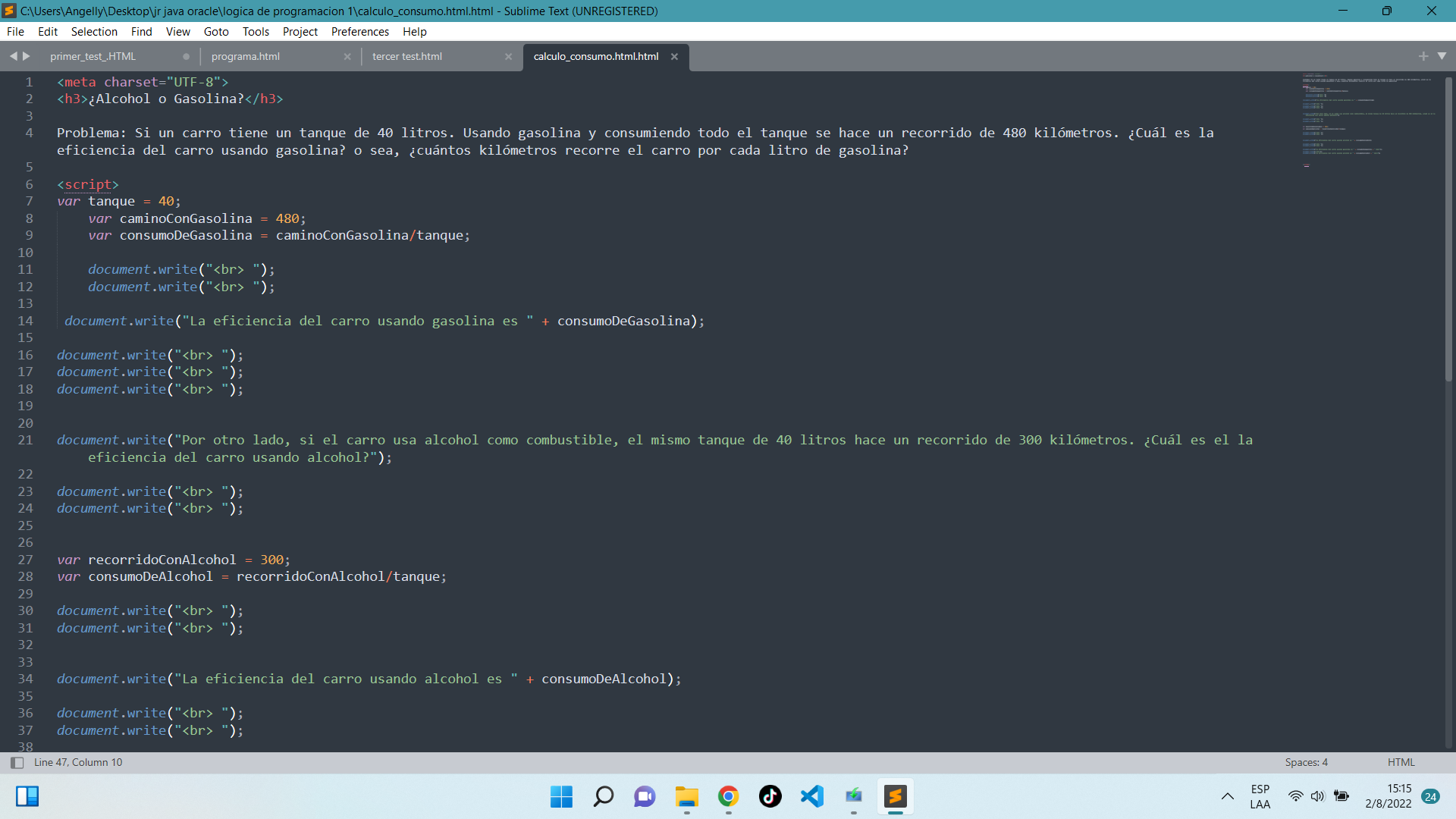Select the calculo_consumo.html.html tab
Screen dimensions: 1456x819
595,57
